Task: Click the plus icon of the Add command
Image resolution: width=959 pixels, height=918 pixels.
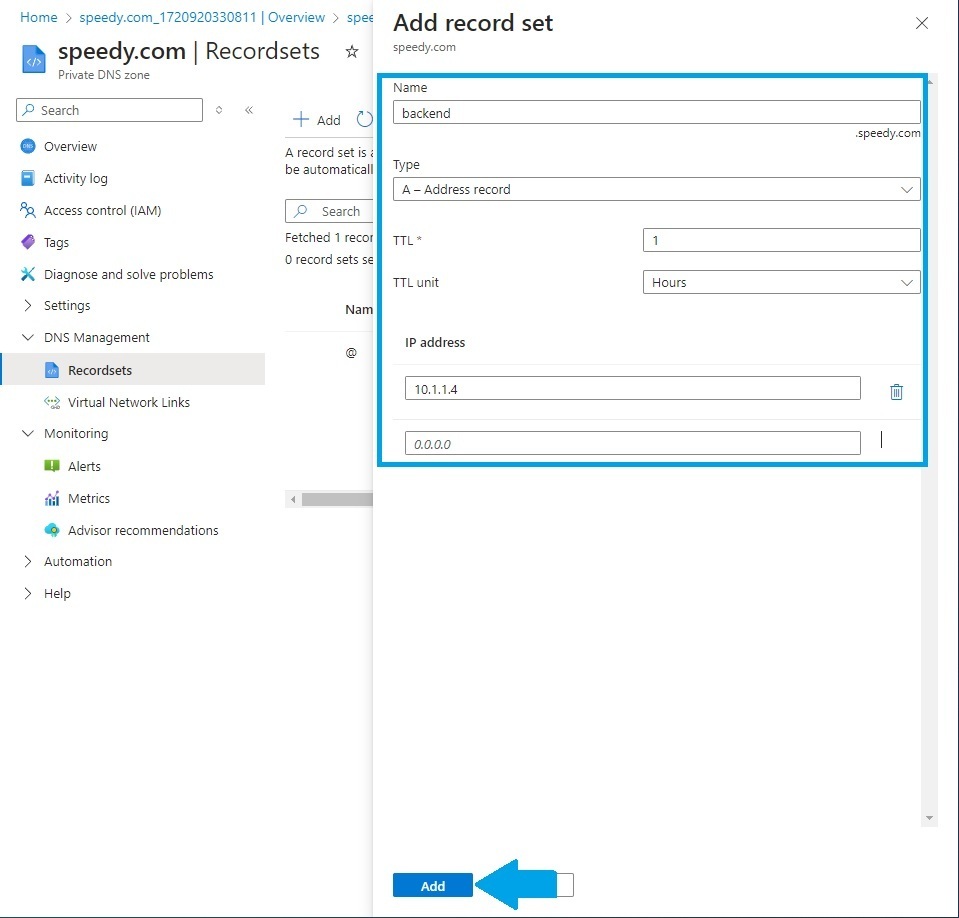Action: coord(300,119)
